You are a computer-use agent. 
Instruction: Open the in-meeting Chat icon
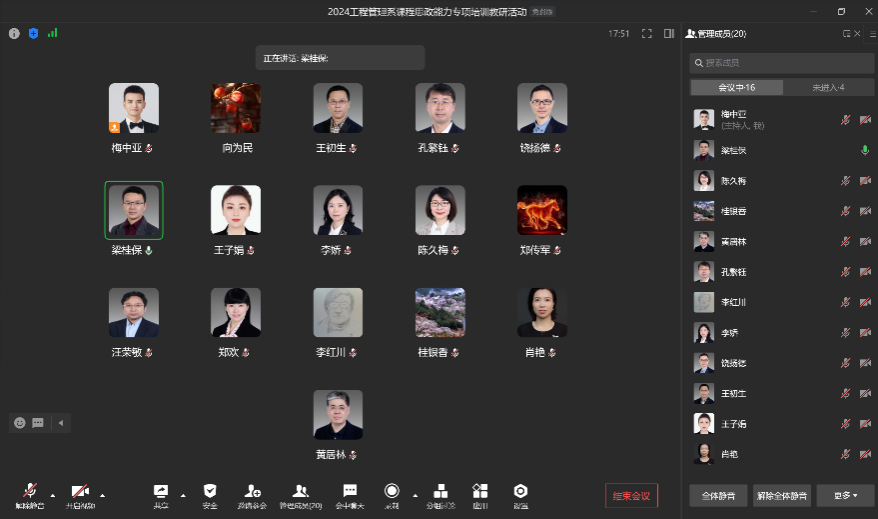(x=350, y=491)
